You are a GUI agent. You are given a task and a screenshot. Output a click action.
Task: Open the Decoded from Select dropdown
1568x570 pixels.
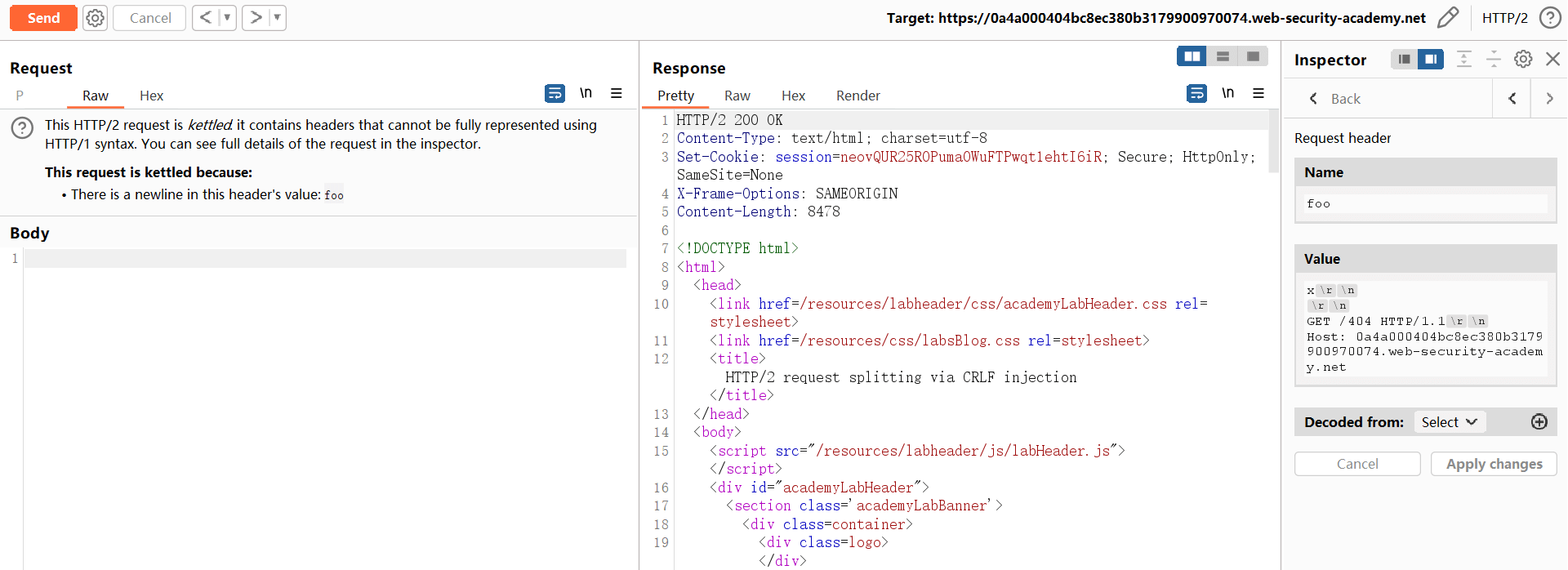tap(1449, 422)
